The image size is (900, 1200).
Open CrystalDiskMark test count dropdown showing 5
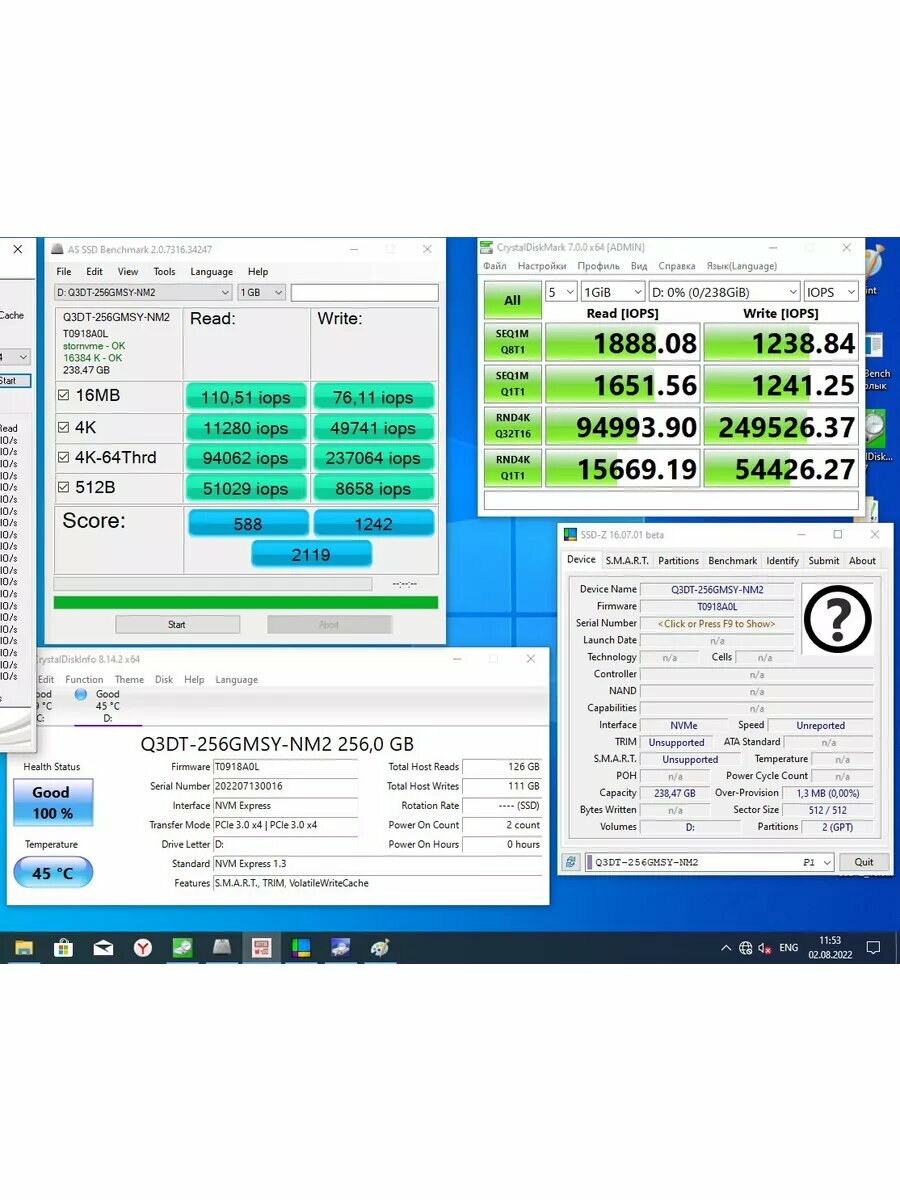click(x=561, y=292)
